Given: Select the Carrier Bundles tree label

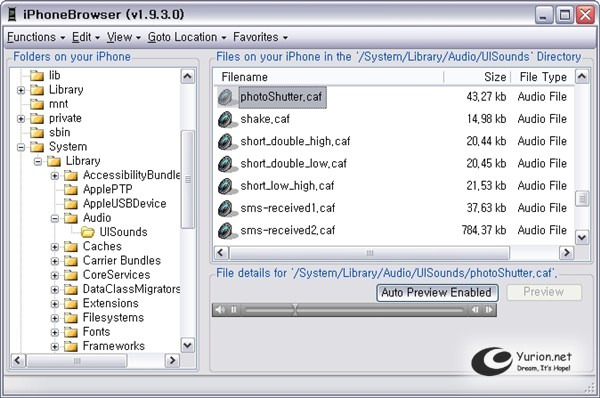Looking at the screenshot, I should 122,261.
